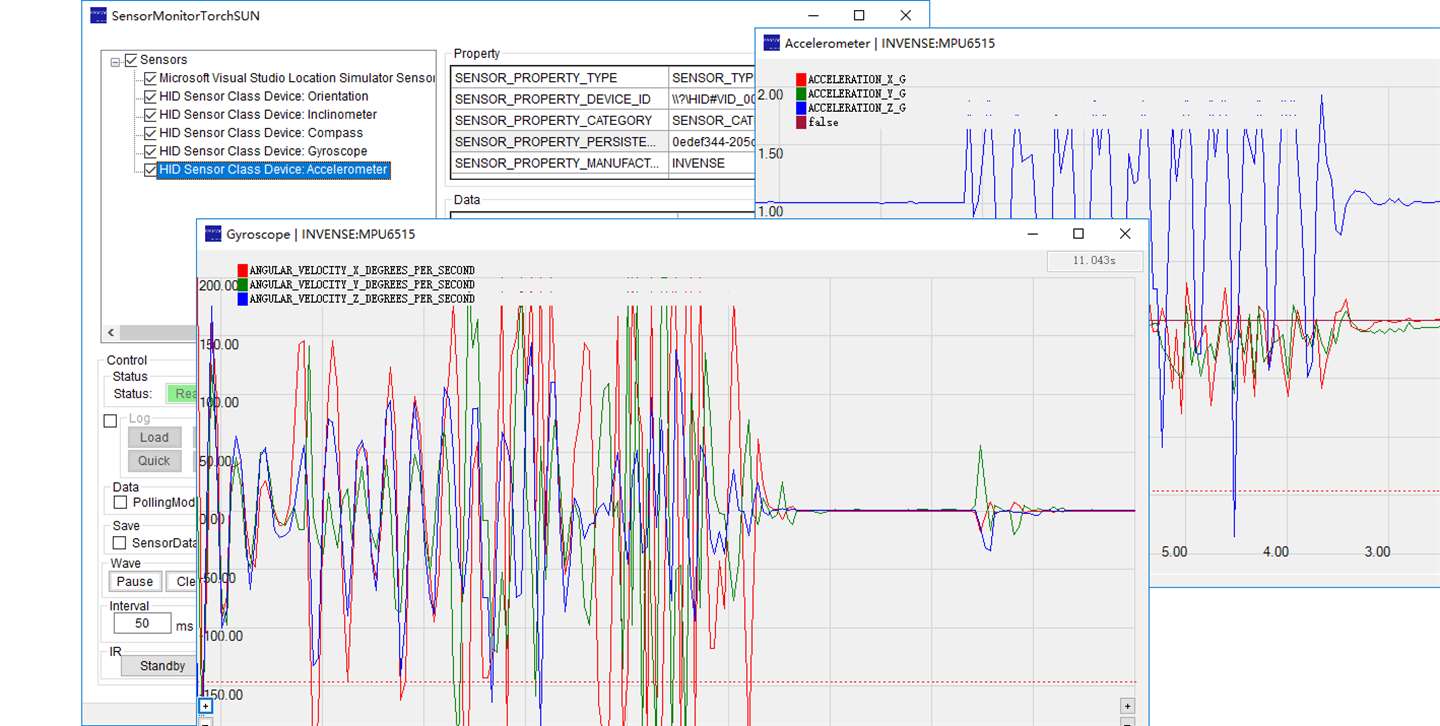
Task: Close the SensorMonitorTorchSUN main window
Action: point(905,15)
